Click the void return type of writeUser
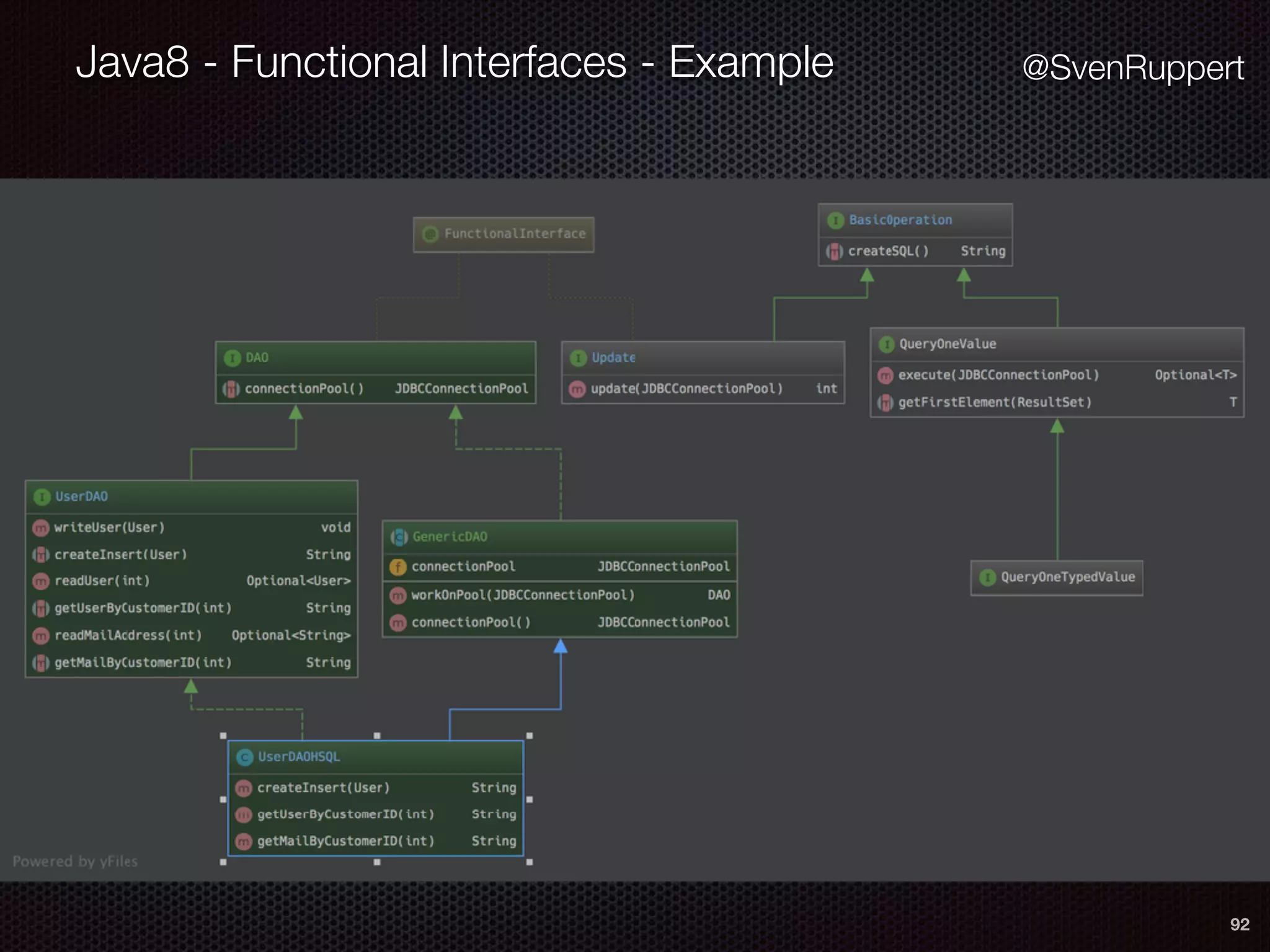 [x=335, y=527]
